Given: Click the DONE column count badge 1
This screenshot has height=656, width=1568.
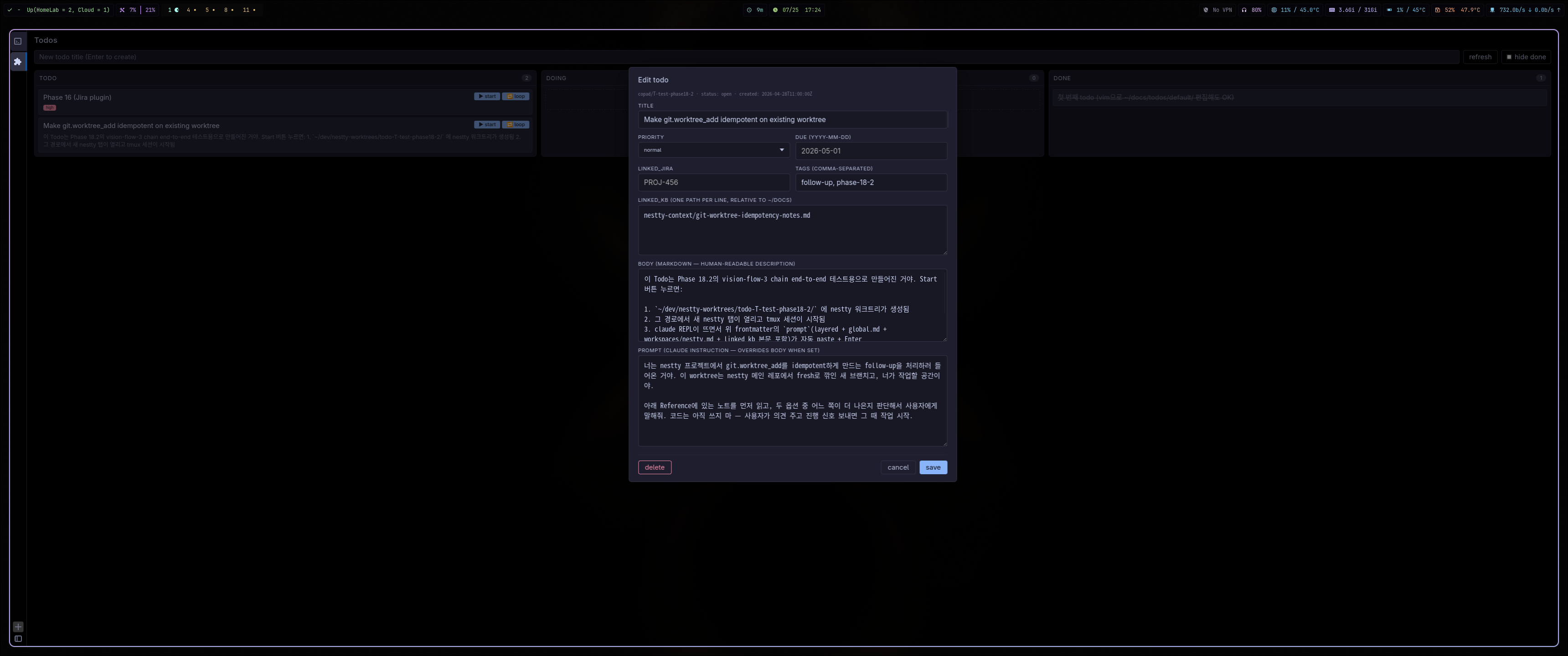Looking at the screenshot, I should (1541, 78).
